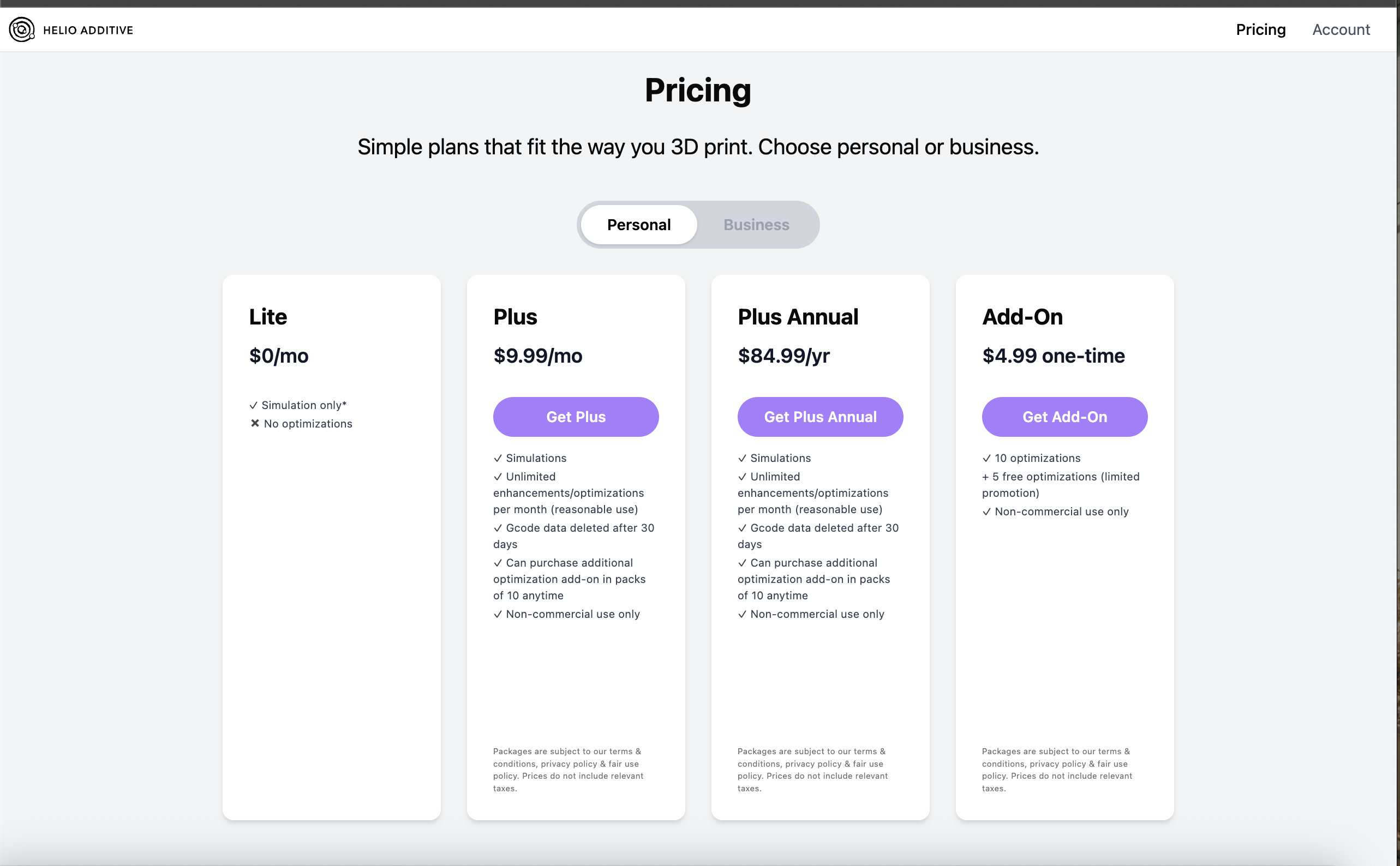Click the X icon beside No optimizations
This screenshot has width=1400, height=866.
(x=254, y=423)
